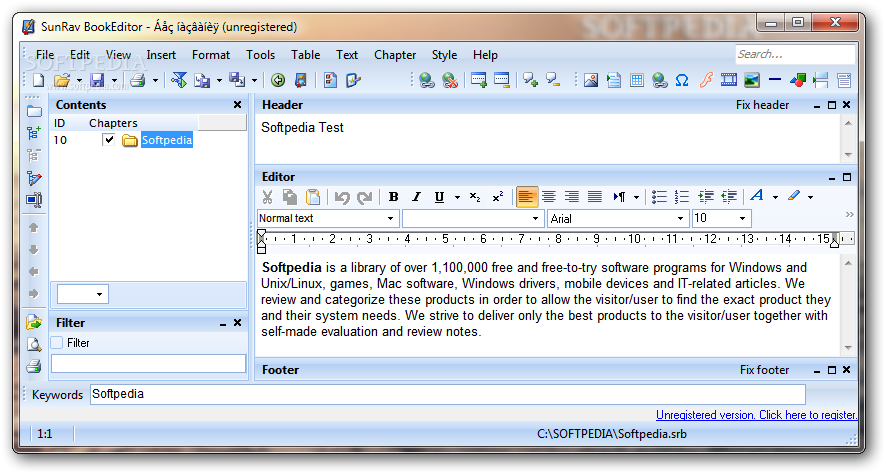Click the Fix header button
The image size is (886, 474).
762,105
